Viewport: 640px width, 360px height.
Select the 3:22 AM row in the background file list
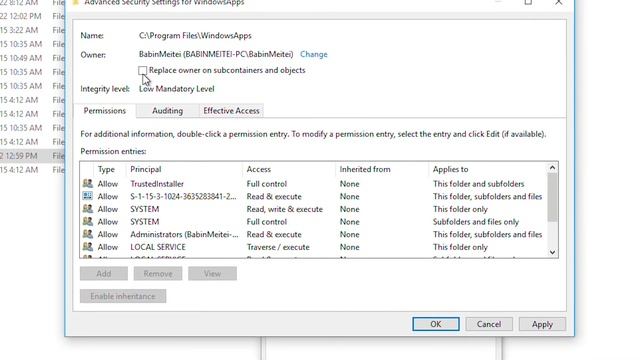[x=32, y=30]
